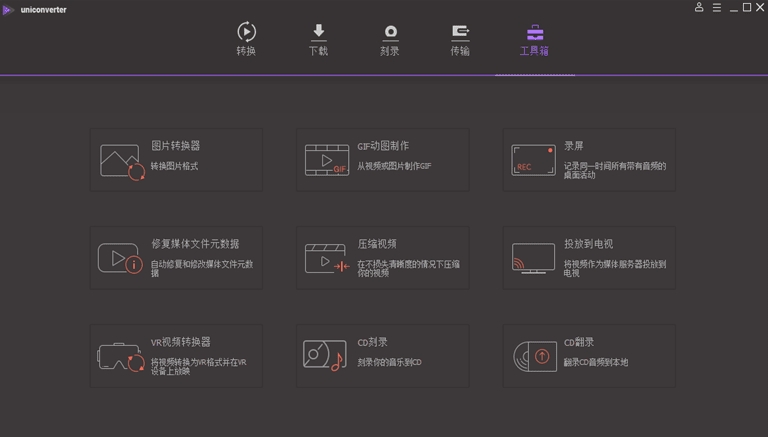This screenshot has height=437, width=768.
Task: Click the REC screen recorder icon
Action: [533, 160]
